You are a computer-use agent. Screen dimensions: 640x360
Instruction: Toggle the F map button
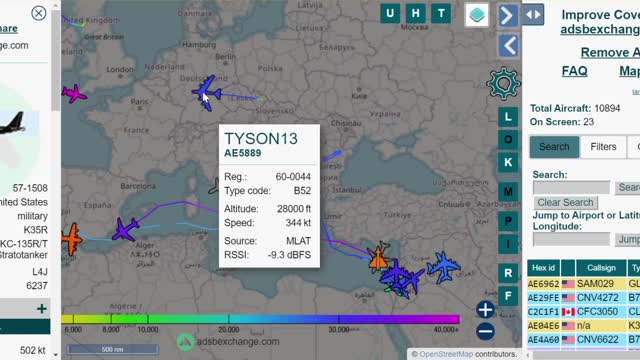[508, 296]
